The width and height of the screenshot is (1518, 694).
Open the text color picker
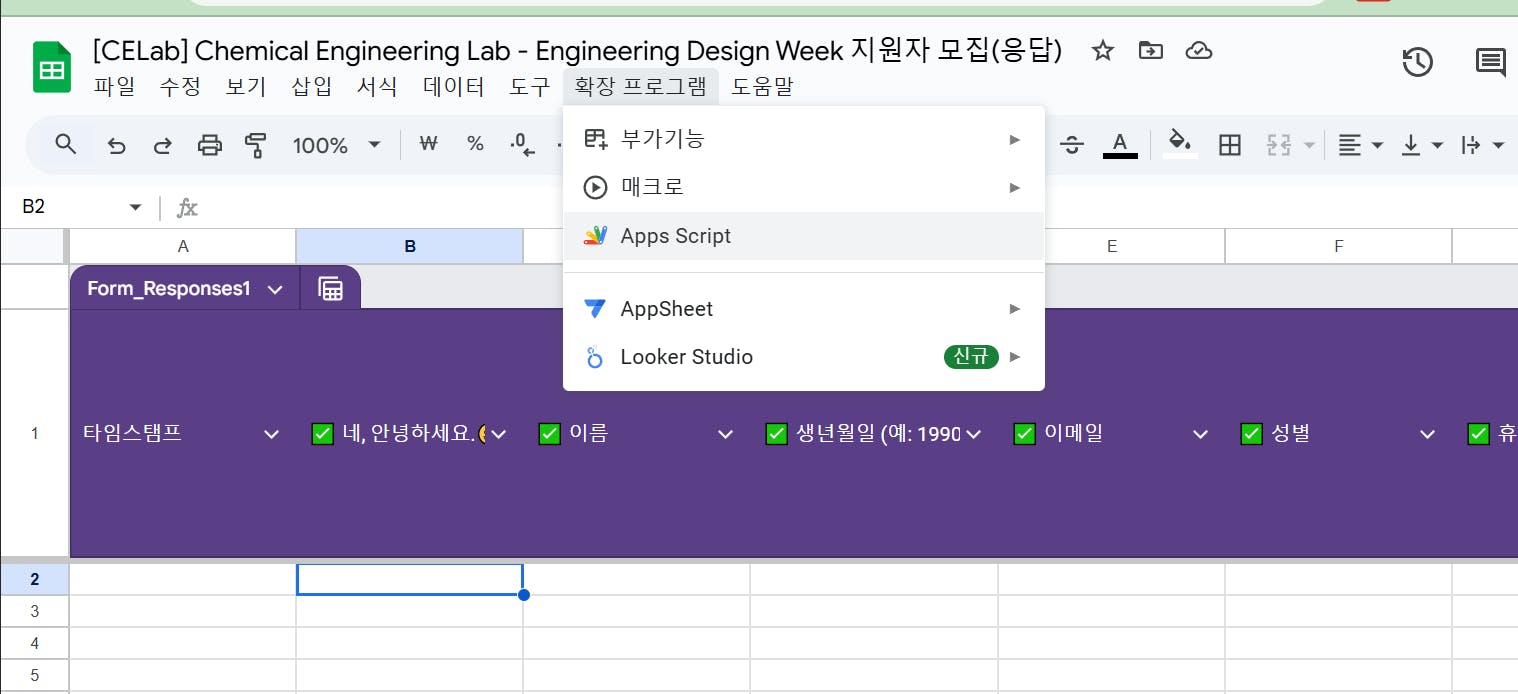click(x=1120, y=145)
